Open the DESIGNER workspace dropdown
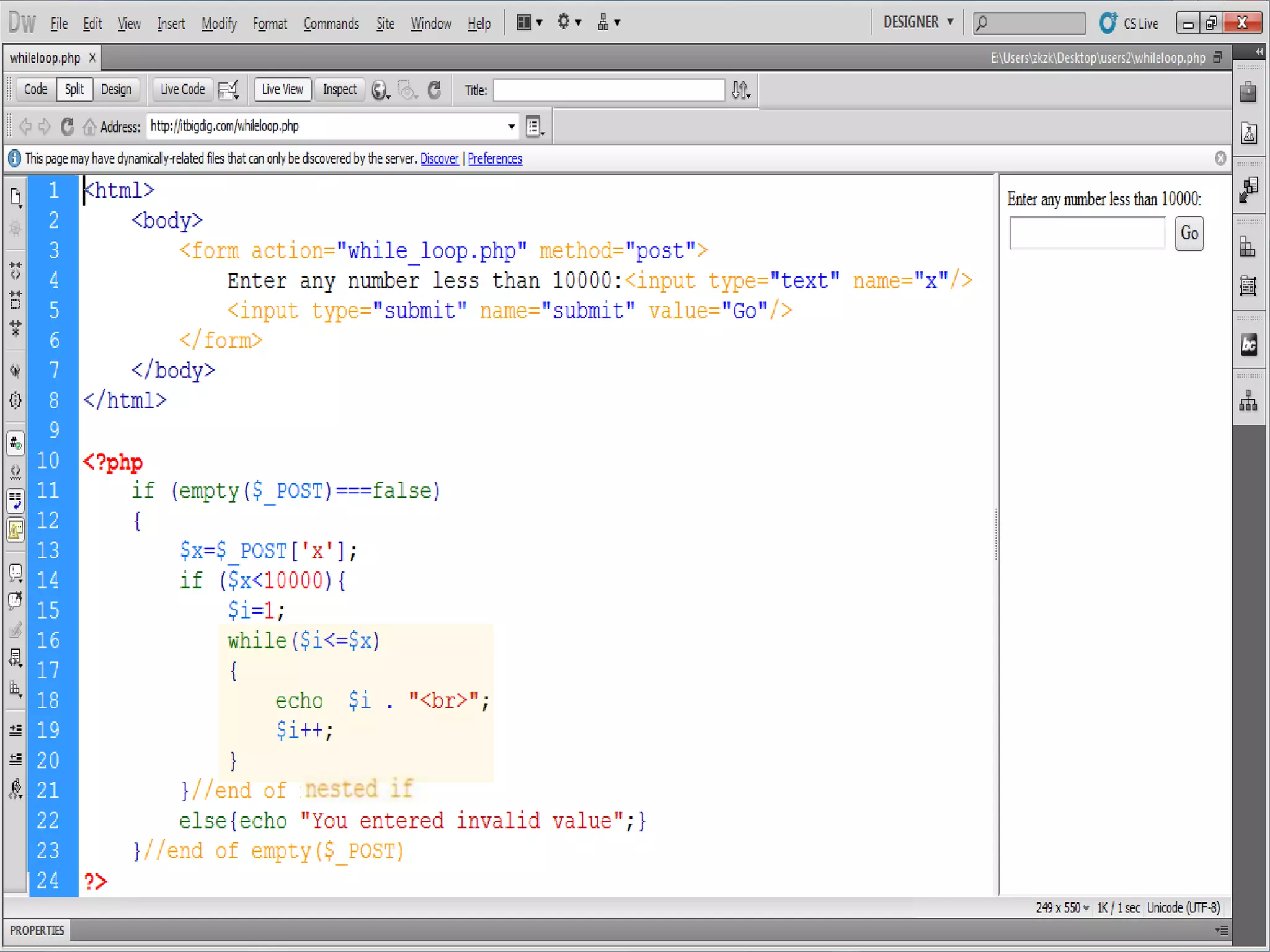The image size is (1270, 952). [x=919, y=22]
